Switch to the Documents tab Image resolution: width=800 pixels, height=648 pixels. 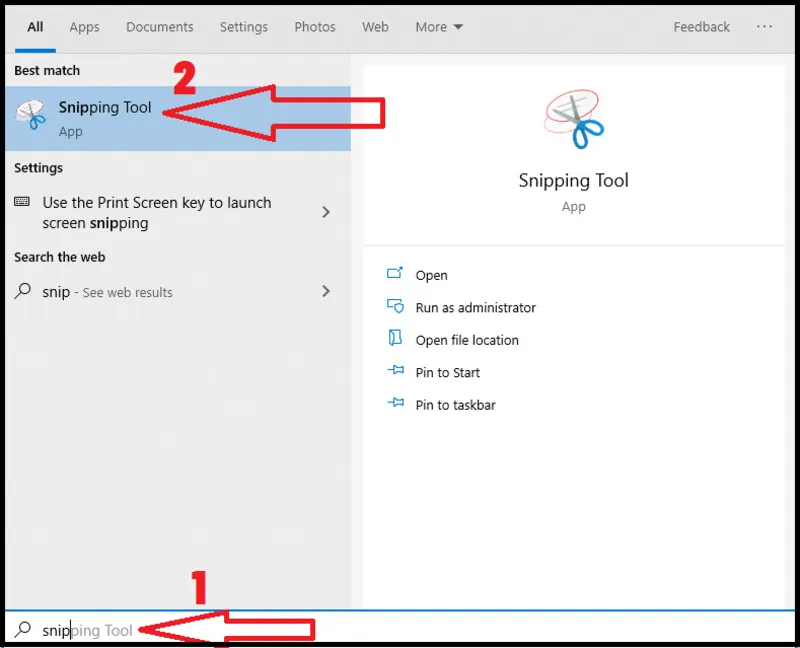click(x=160, y=27)
